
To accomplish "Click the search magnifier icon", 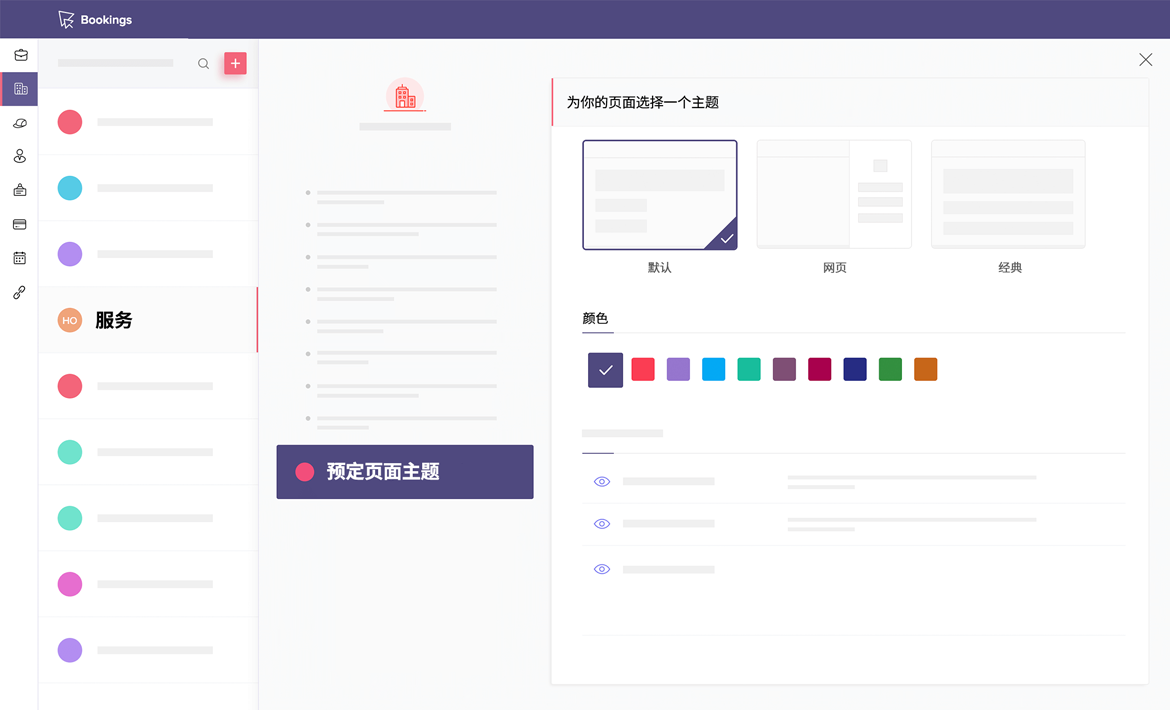I will point(203,63).
